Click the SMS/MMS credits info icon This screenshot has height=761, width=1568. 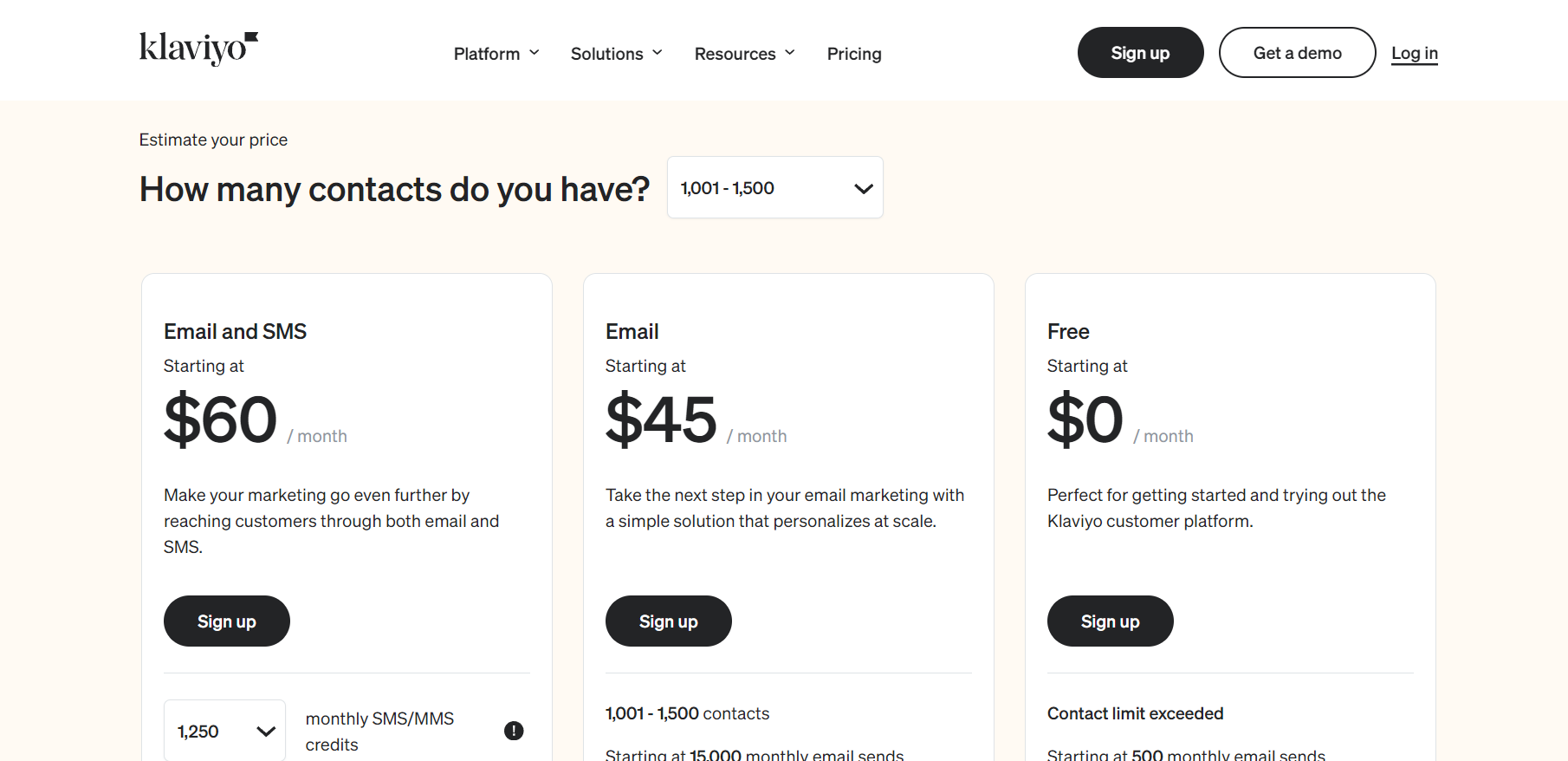click(514, 731)
